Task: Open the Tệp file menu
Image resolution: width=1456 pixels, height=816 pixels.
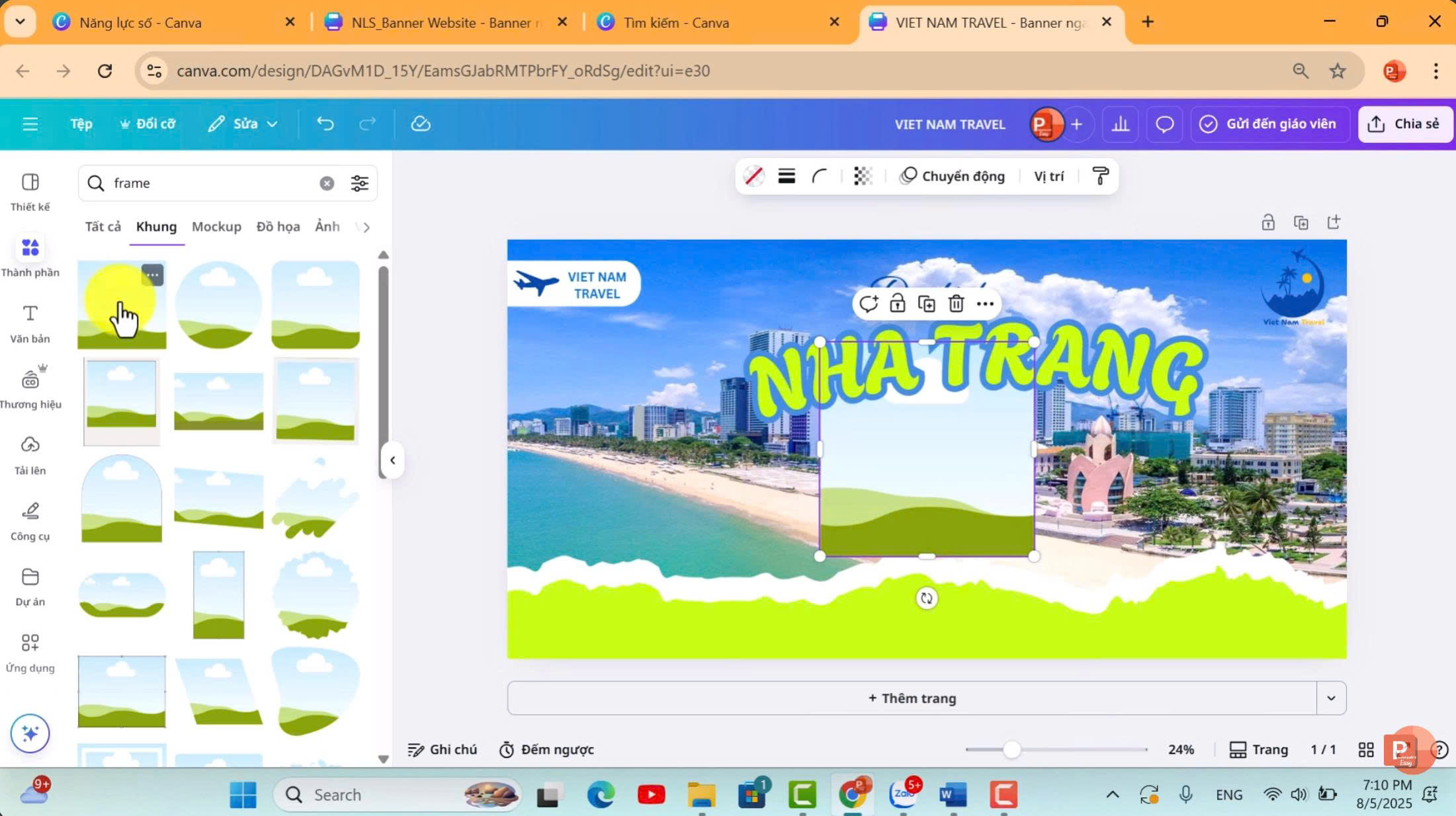Action: (81, 124)
